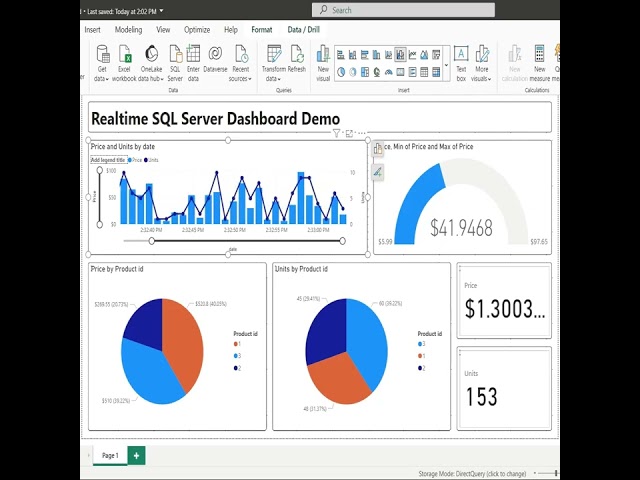This screenshot has height=480, width=640.
Task: Click the Price legend item in combo chart
Action: pos(135,160)
